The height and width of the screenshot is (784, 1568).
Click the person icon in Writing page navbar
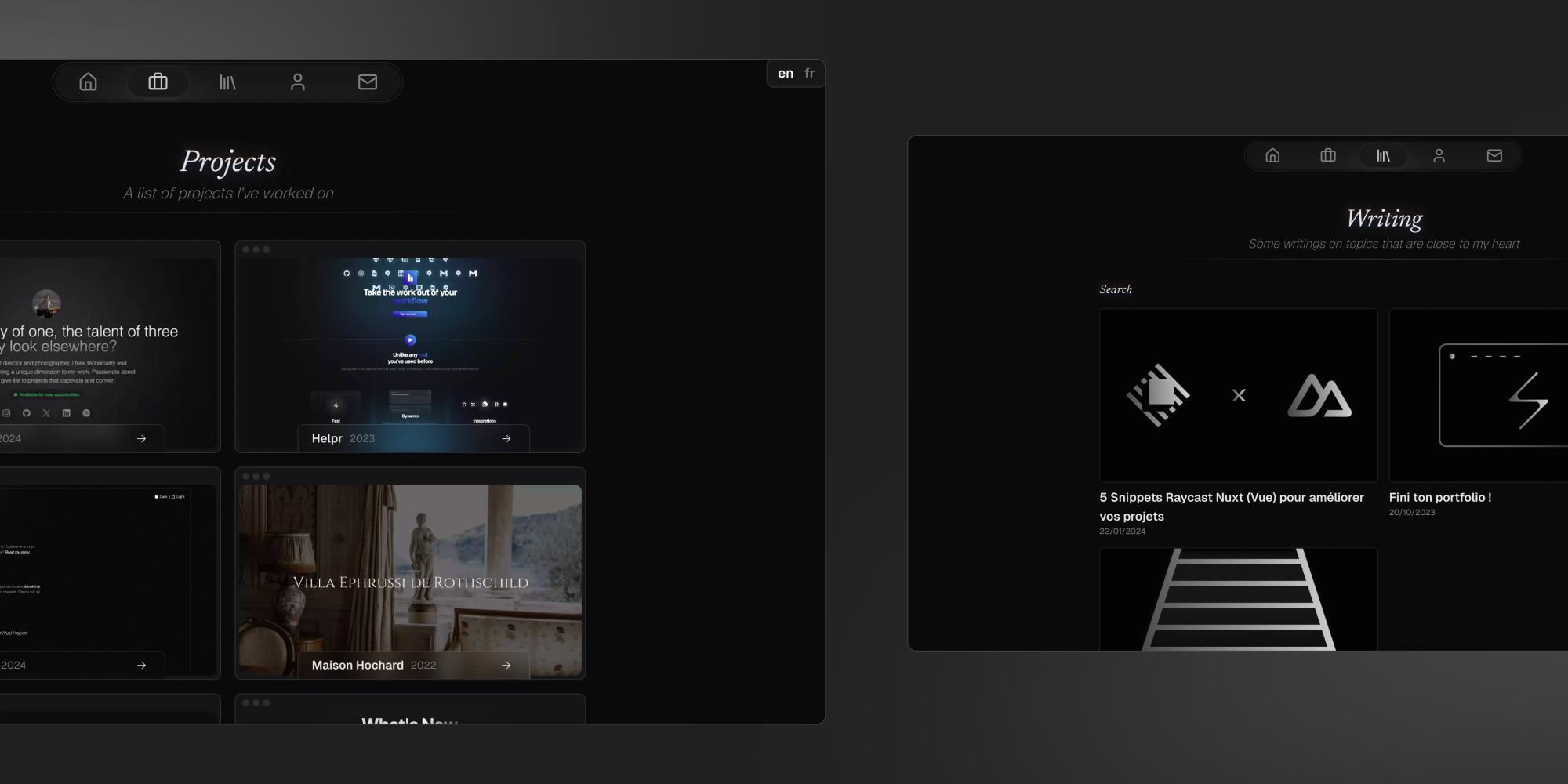(1439, 155)
